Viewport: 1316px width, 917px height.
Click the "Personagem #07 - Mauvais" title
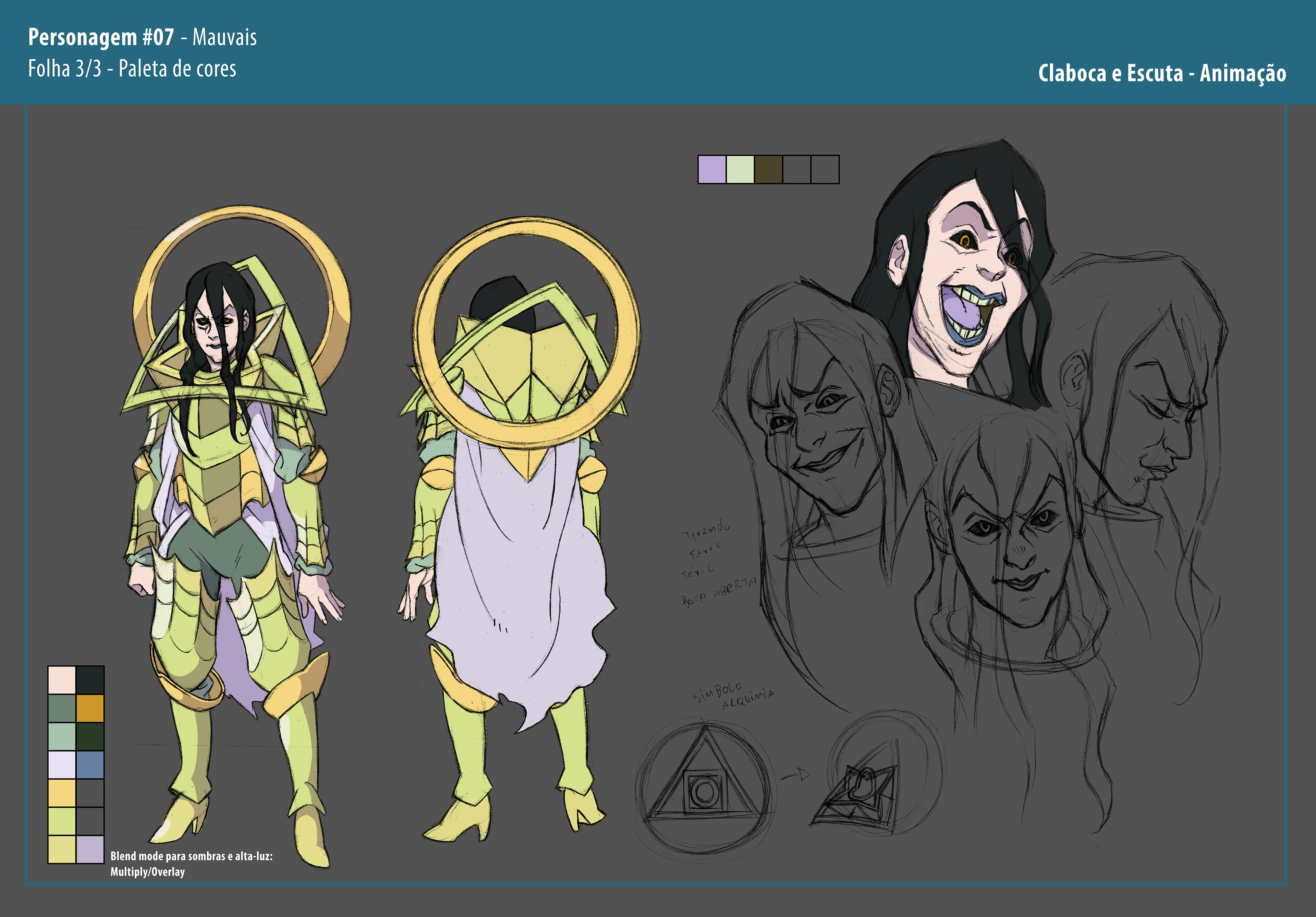pyautogui.click(x=142, y=37)
